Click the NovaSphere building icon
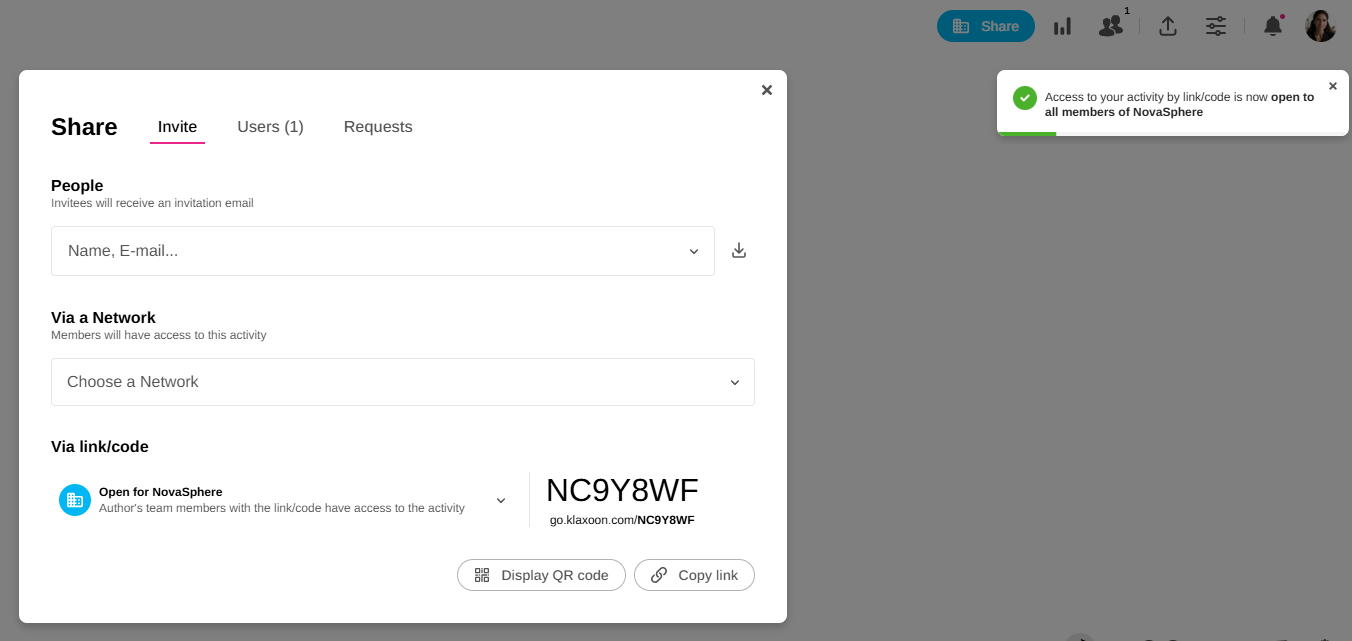 point(75,500)
